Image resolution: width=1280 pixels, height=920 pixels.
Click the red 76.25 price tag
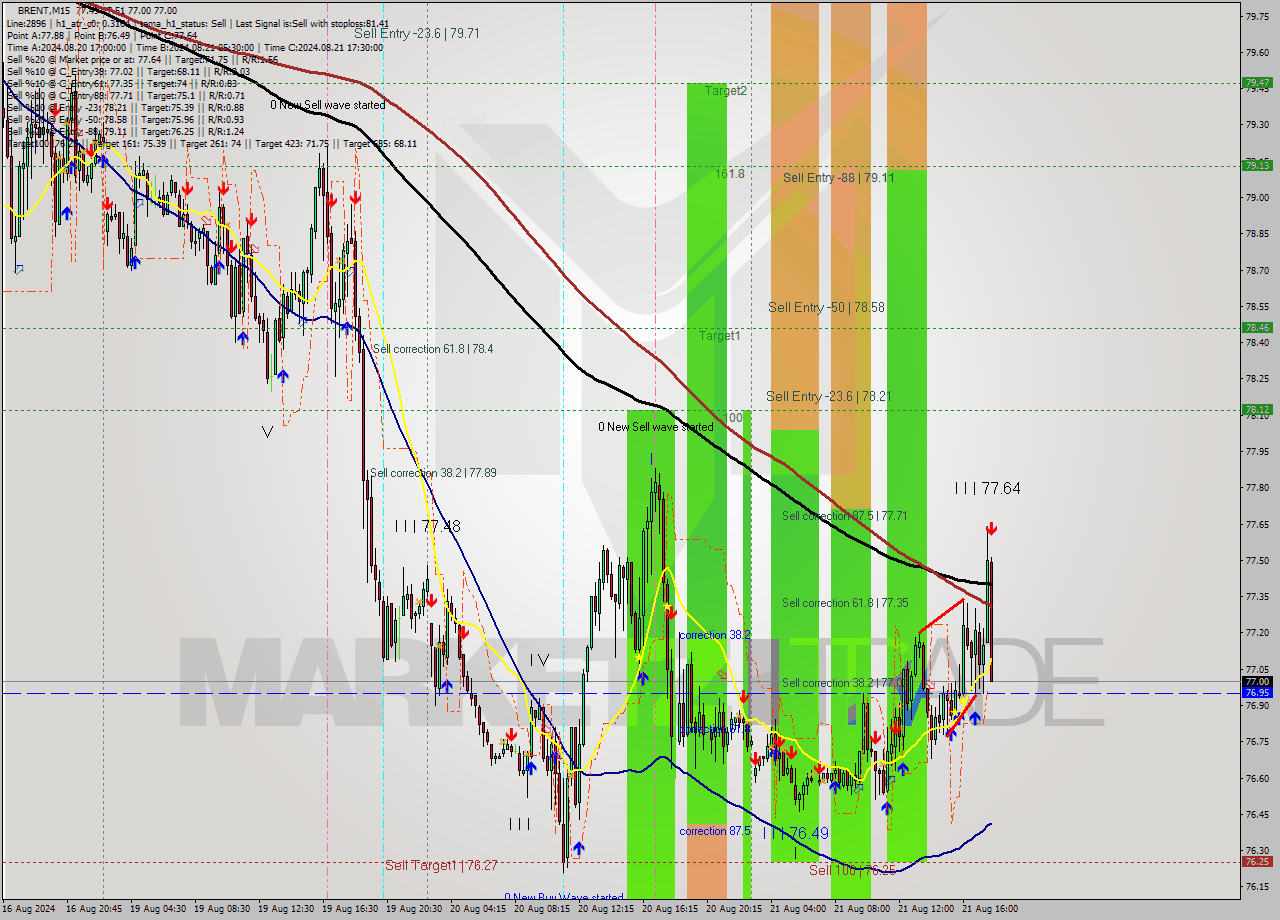[1257, 861]
